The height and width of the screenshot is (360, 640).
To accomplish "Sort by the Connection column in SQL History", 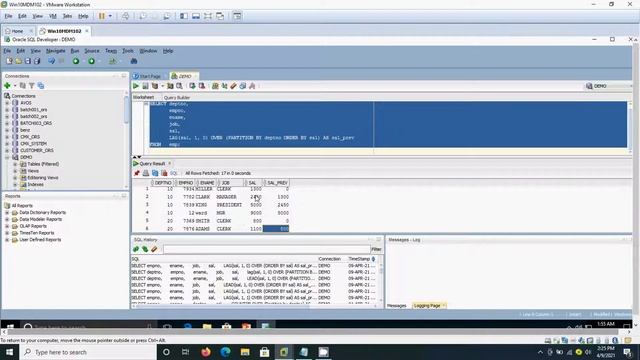I will (329, 259).
